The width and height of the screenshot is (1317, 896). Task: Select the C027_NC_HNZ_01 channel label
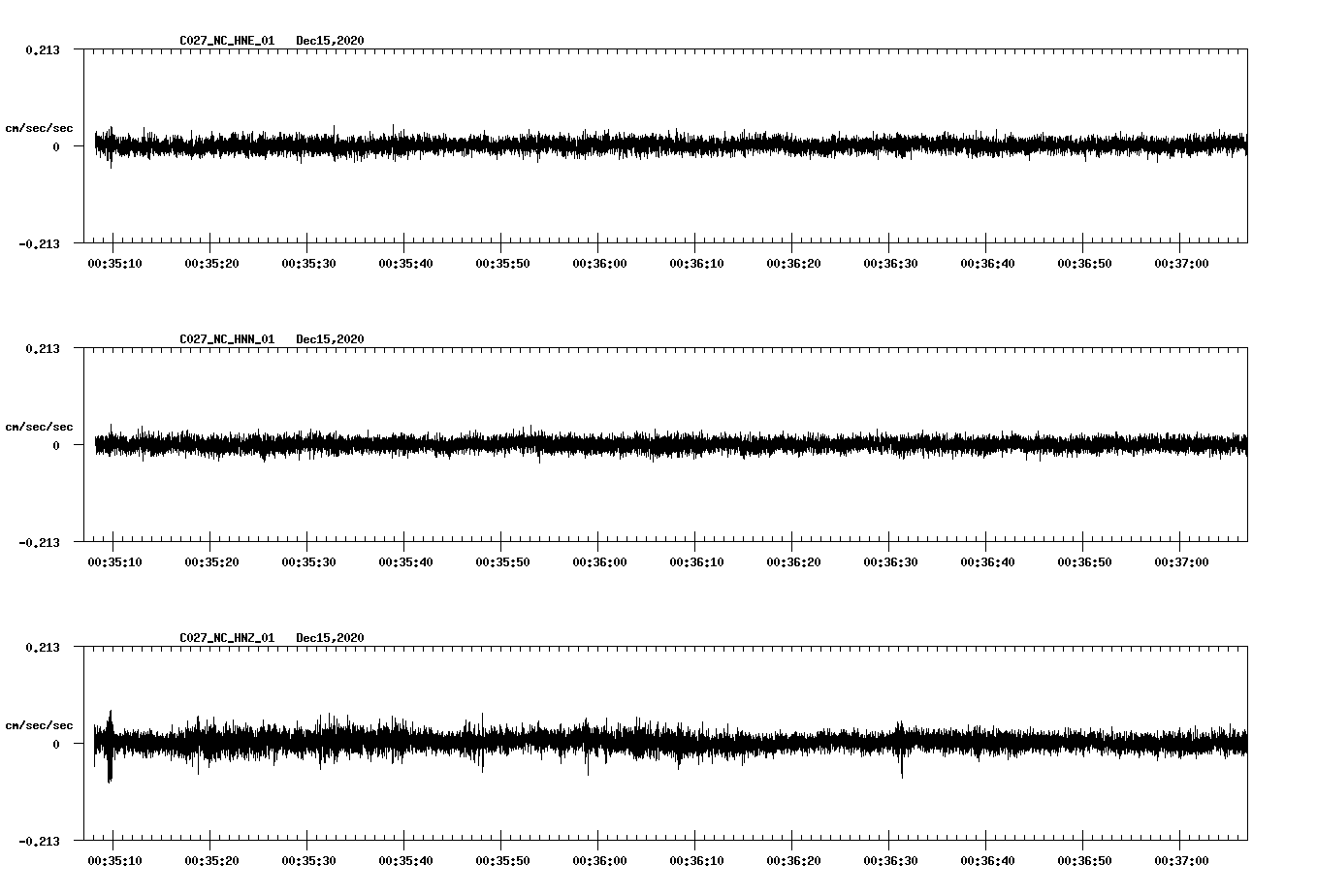pyautogui.click(x=226, y=638)
